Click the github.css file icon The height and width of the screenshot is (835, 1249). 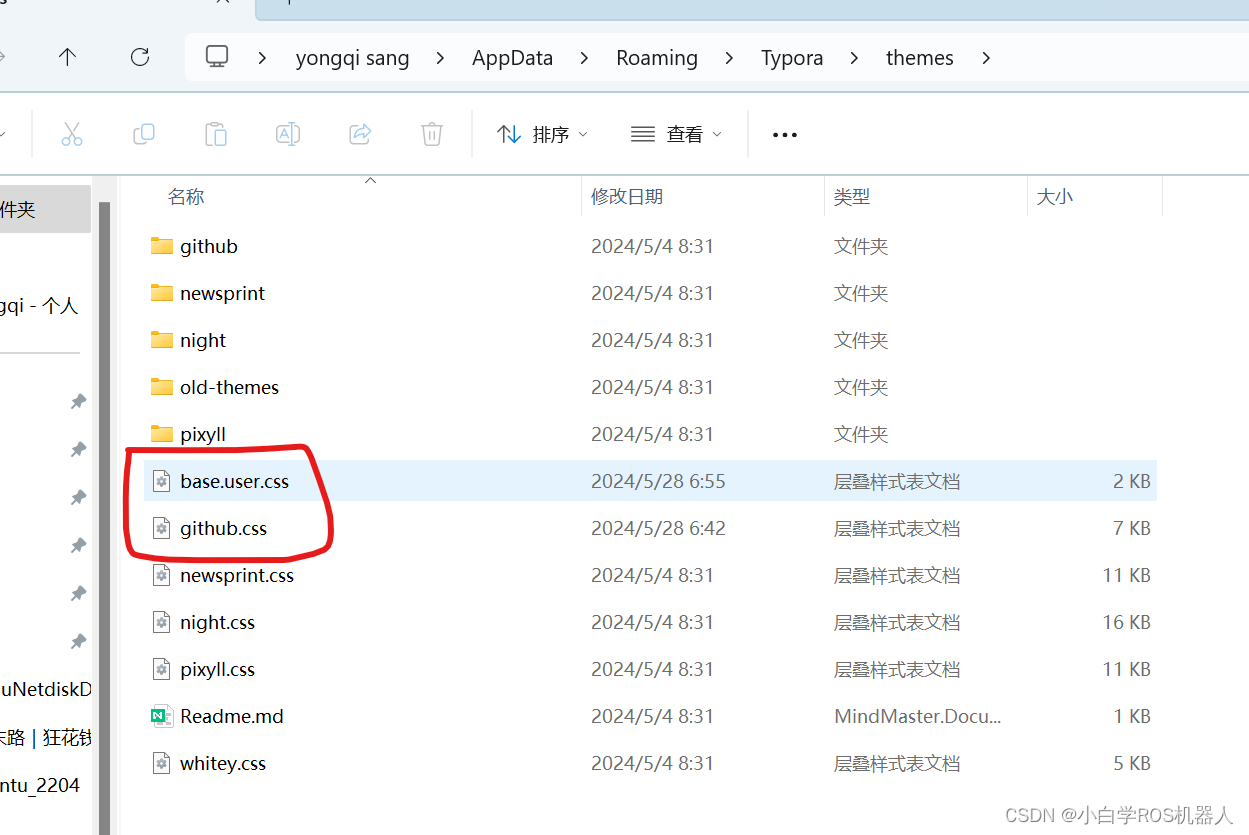[x=162, y=528]
